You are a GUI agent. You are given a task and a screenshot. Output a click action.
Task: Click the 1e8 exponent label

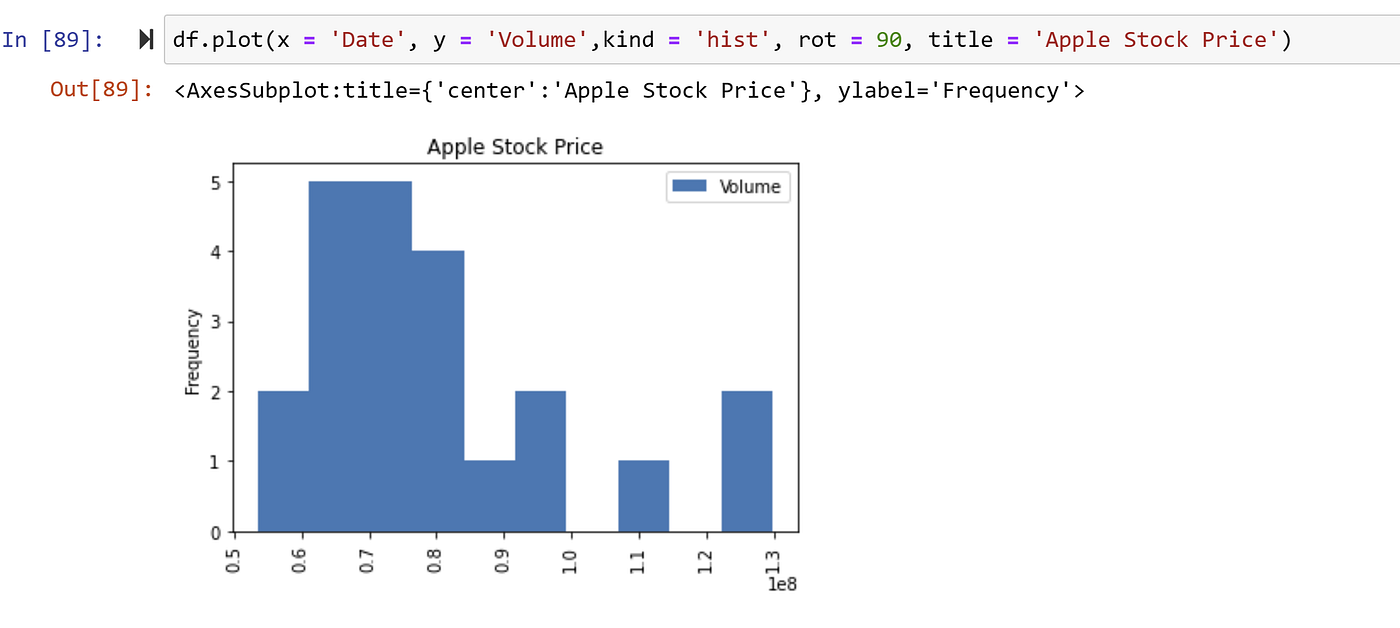(784, 584)
